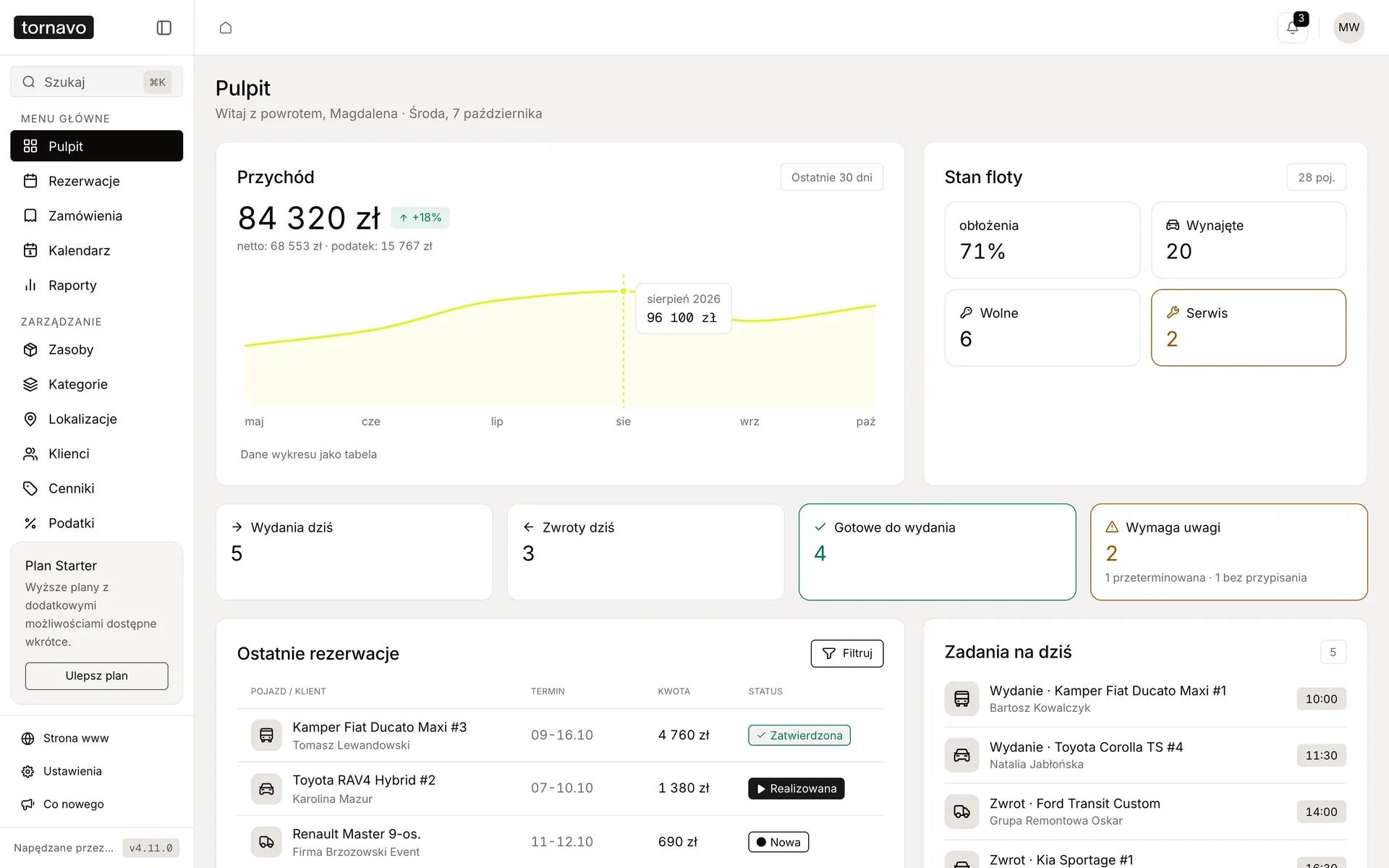Click the car icon for Toyota RAV4 Hybrid #2
The image size is (1389, 868).
[x=266, y=788]
